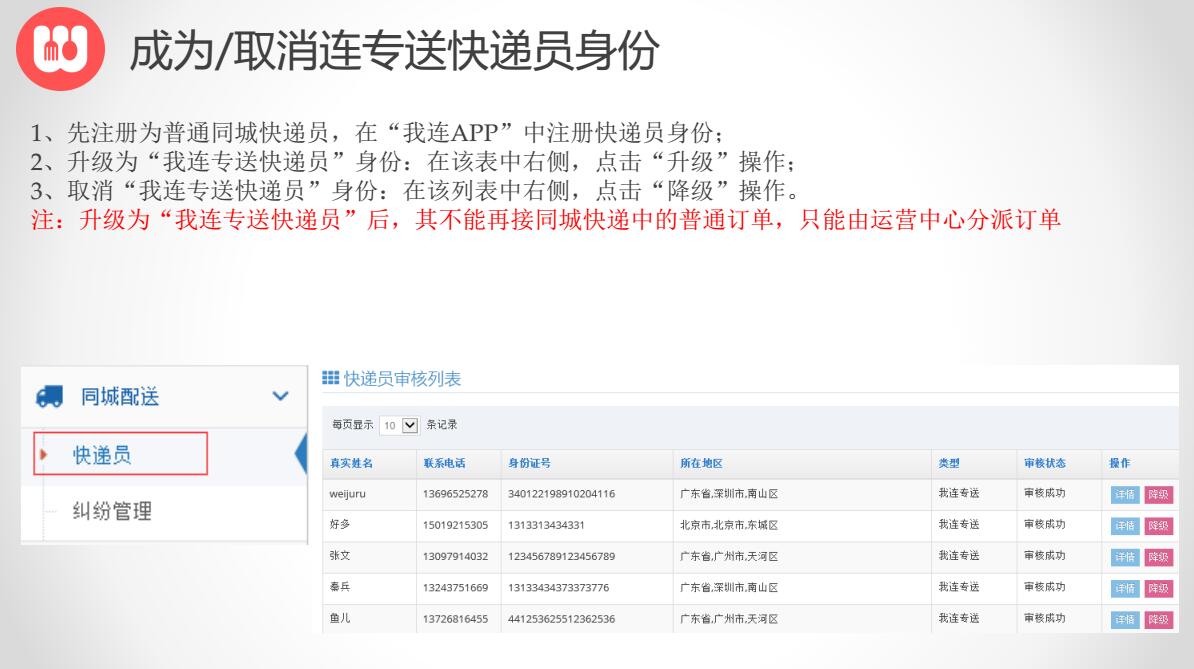
Task: Click 审核成功 status in 张文's row
Action: tap(1045, 556)
